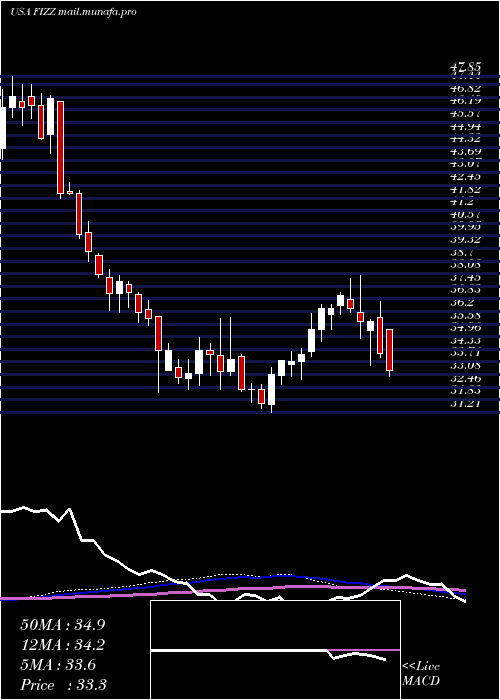Click the 'USA FIZZ mail.munafa.pro' chart title
Viewport: 500px width, 700px height.
[x=73, y=12]
